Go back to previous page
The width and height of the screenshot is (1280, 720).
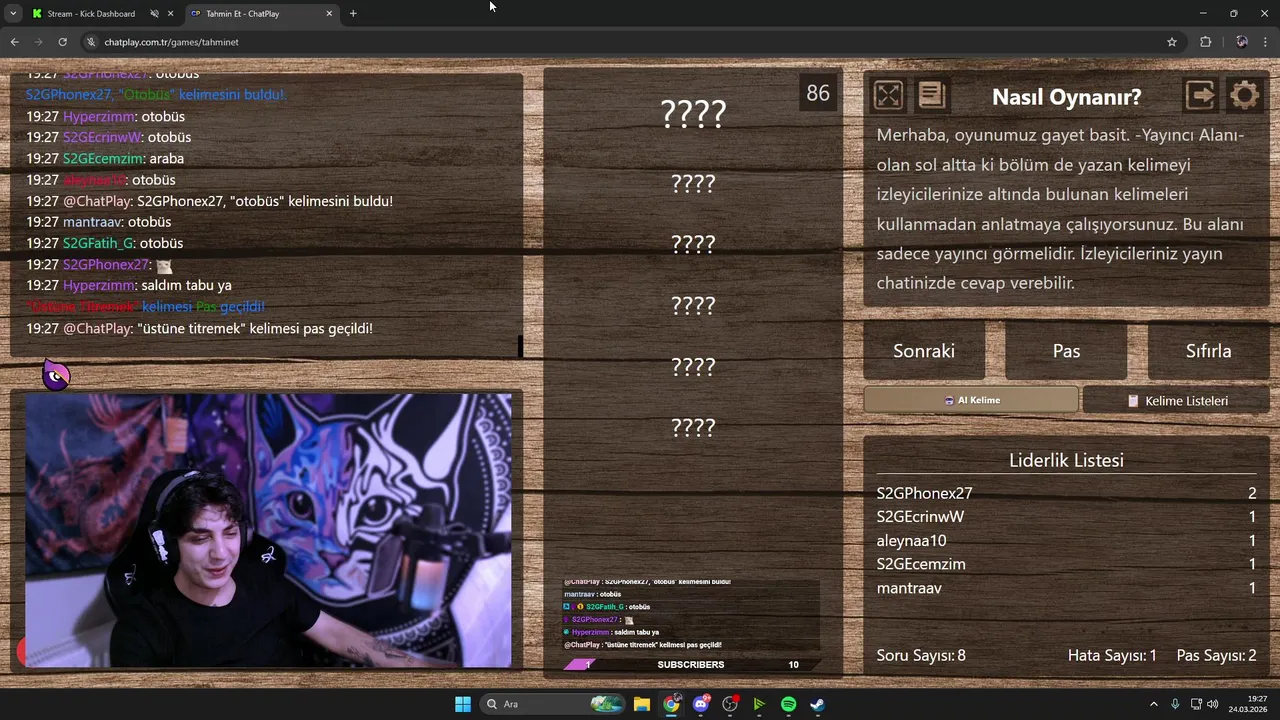click(14, 42)
